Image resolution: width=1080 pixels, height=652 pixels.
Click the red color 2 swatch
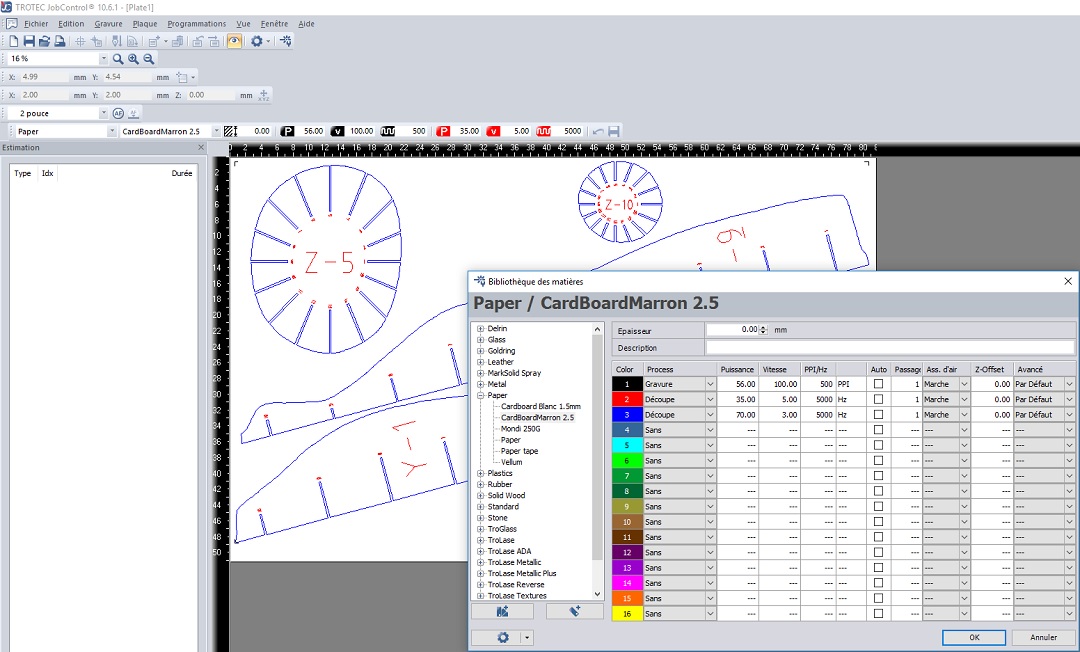(627, 399)
